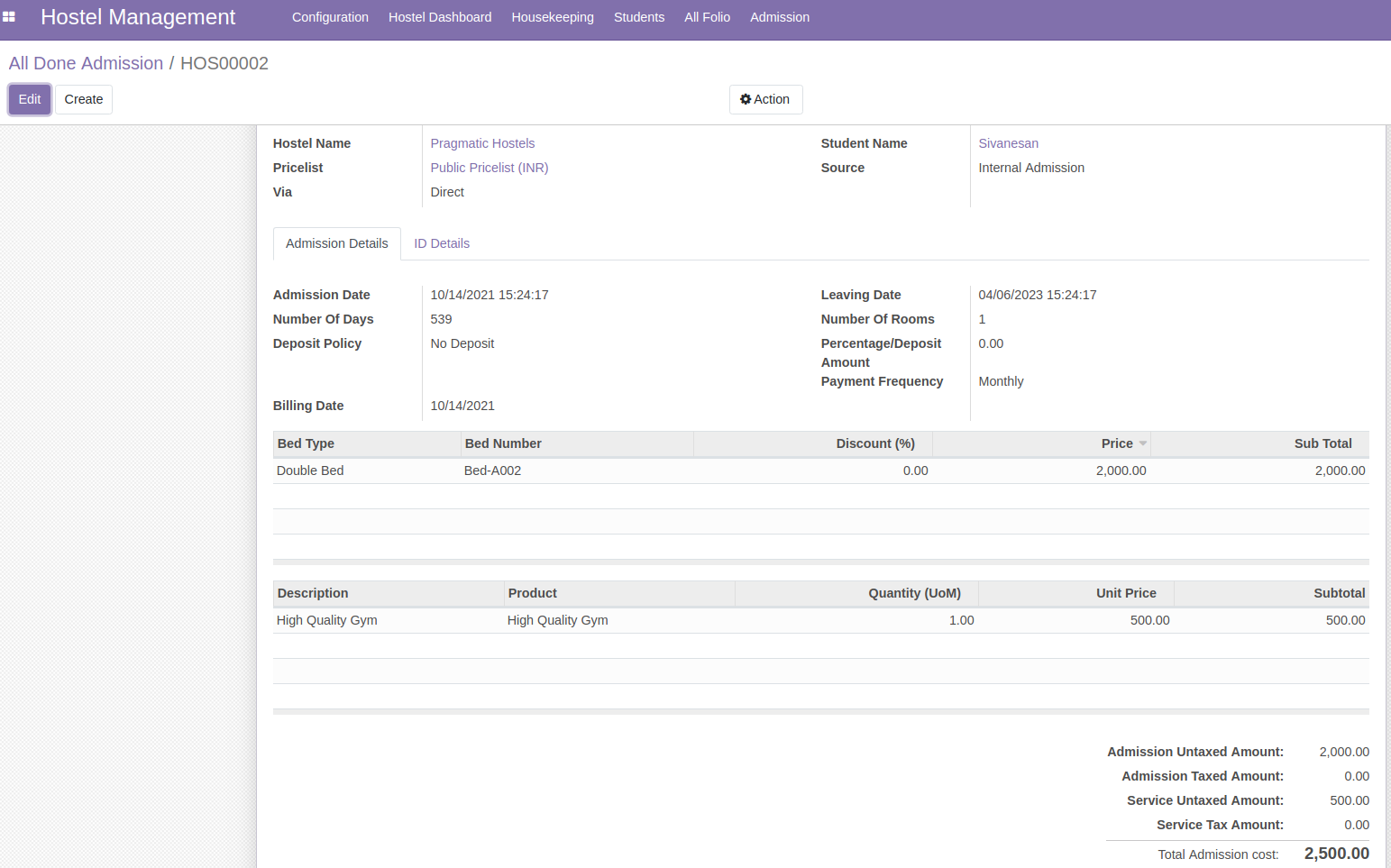Screen dimensions: 1391x868
Task: Click the Internal Admission source value
Action: (1031, 168)
